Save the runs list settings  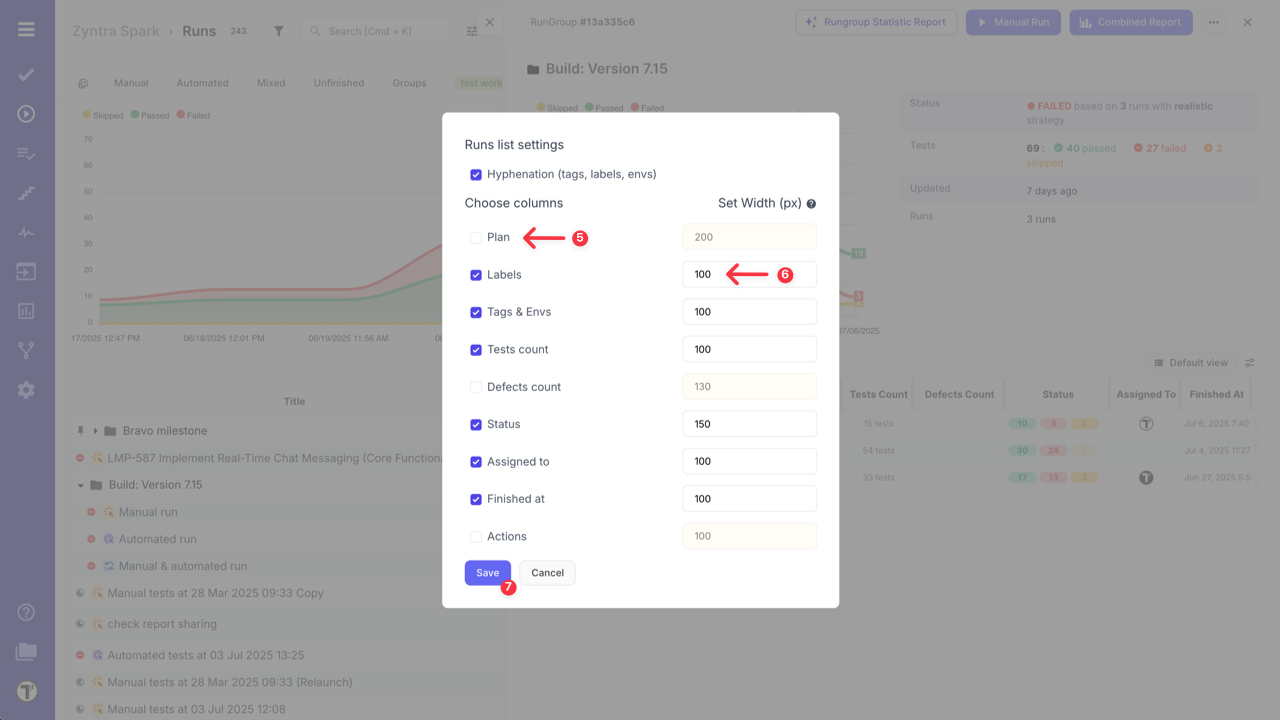coord(487,572)
